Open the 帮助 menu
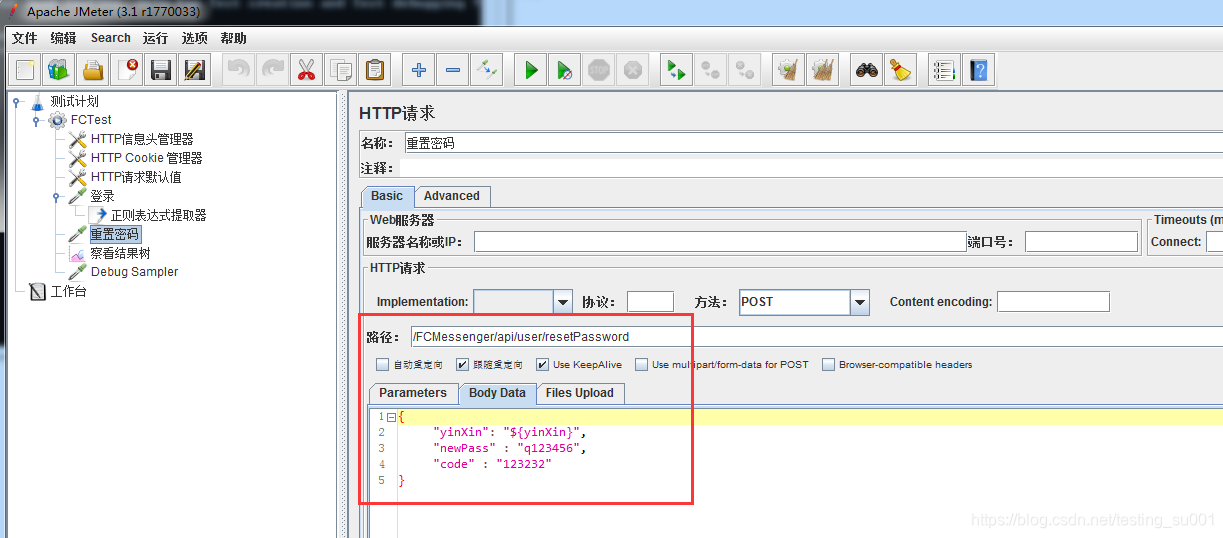 (x=233, y=38)
